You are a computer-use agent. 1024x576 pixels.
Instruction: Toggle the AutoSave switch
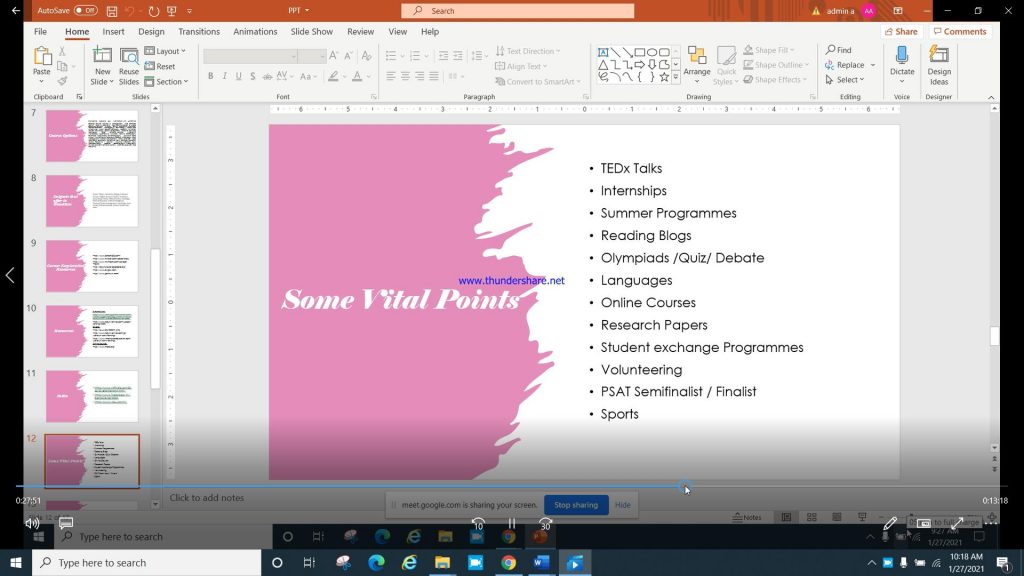(x=85, y=11)
